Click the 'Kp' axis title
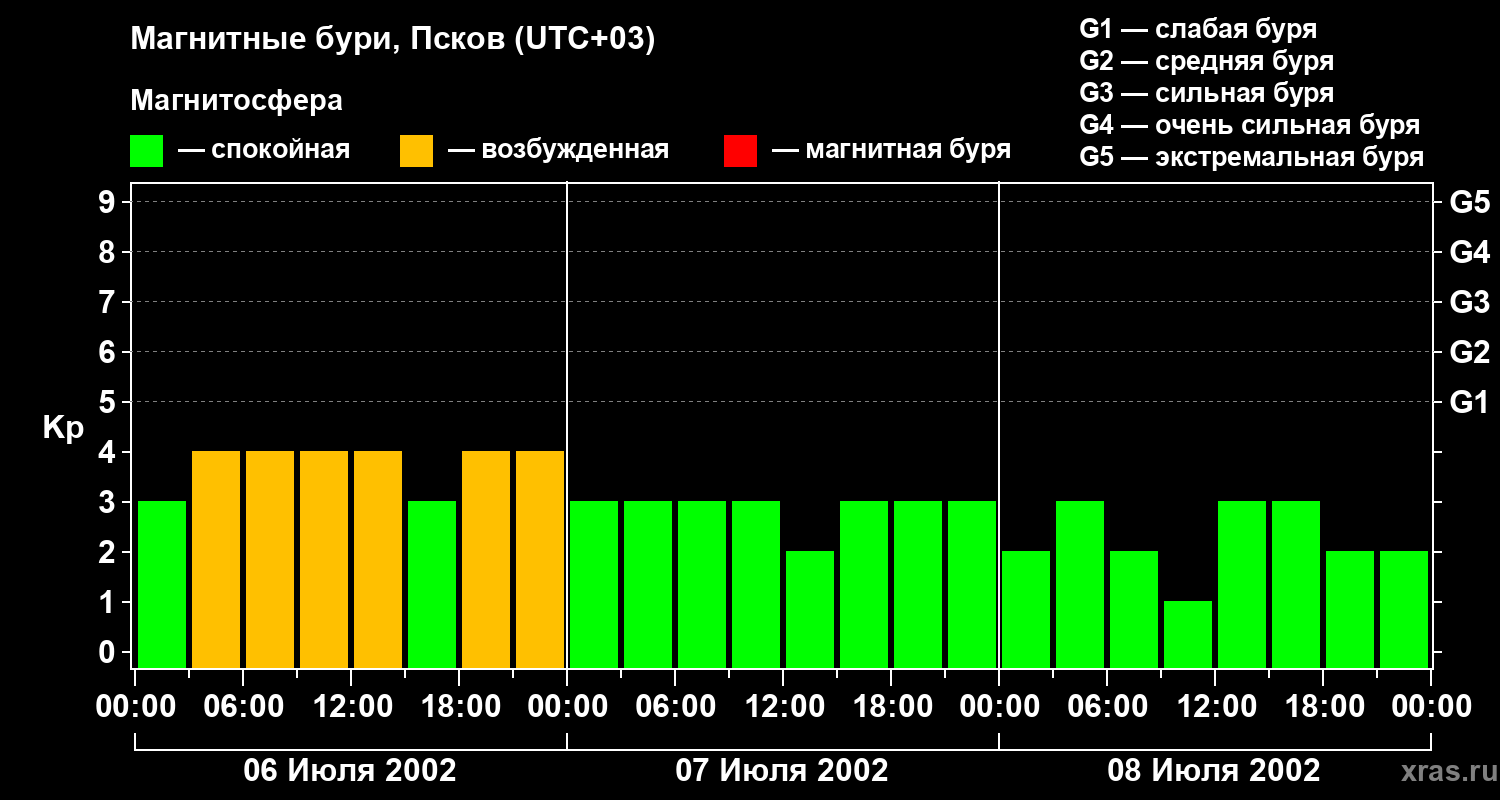 point(63,429)
